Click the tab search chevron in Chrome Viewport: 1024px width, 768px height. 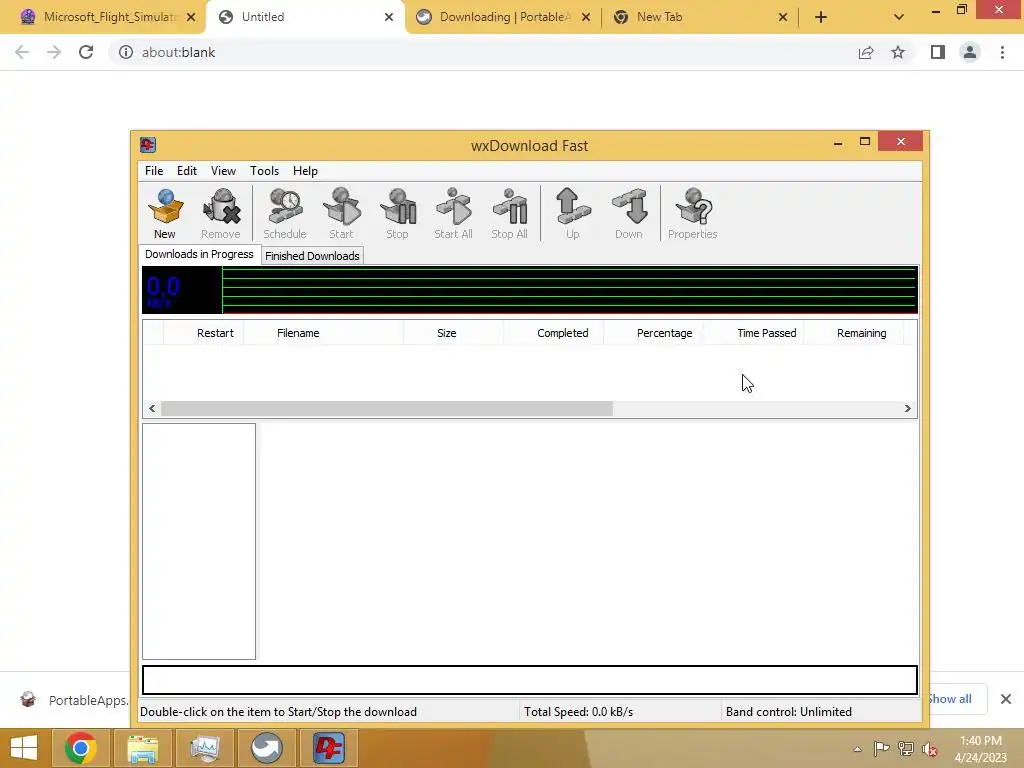coord(899,17)
